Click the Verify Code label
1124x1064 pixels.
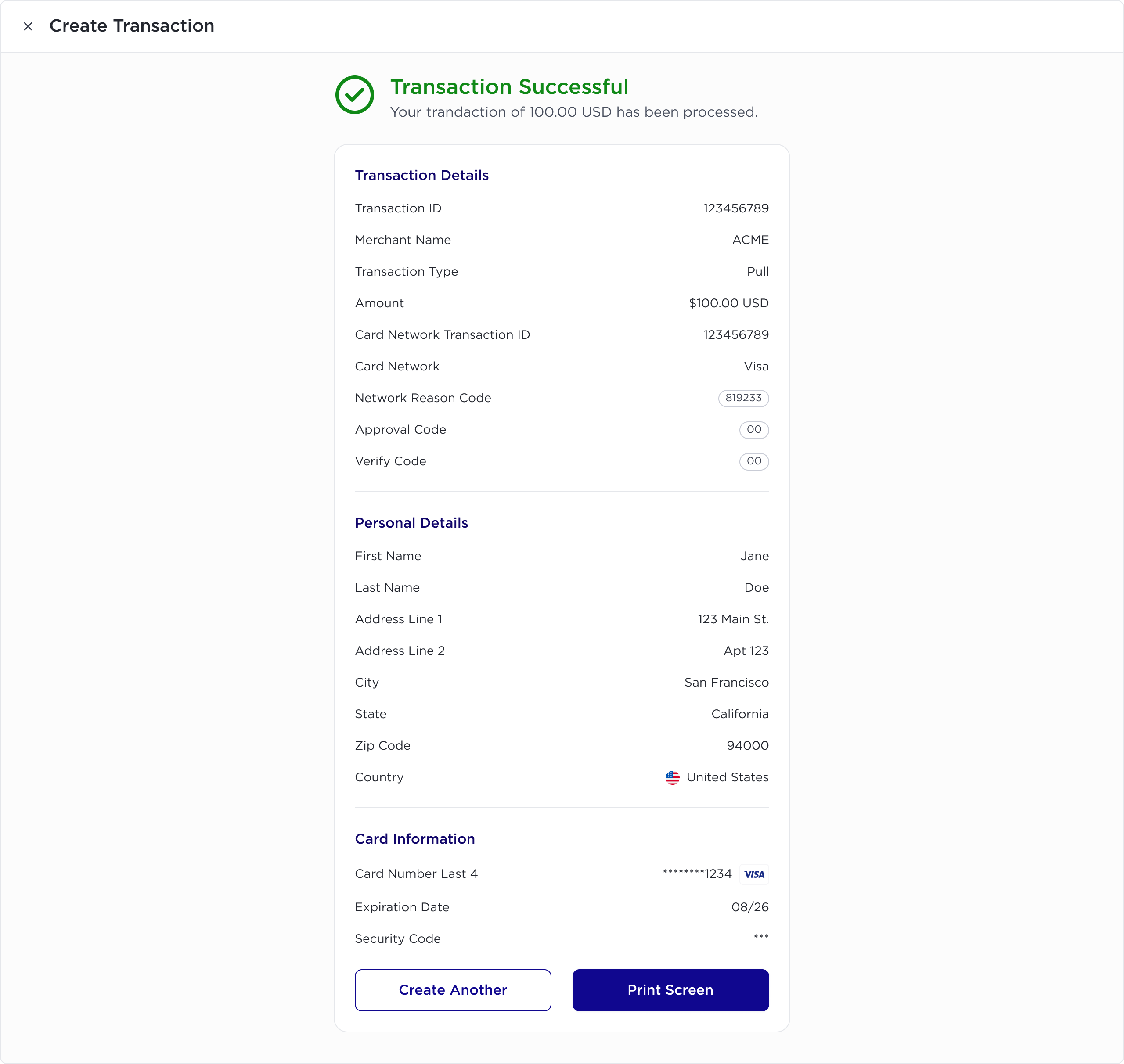390,461
